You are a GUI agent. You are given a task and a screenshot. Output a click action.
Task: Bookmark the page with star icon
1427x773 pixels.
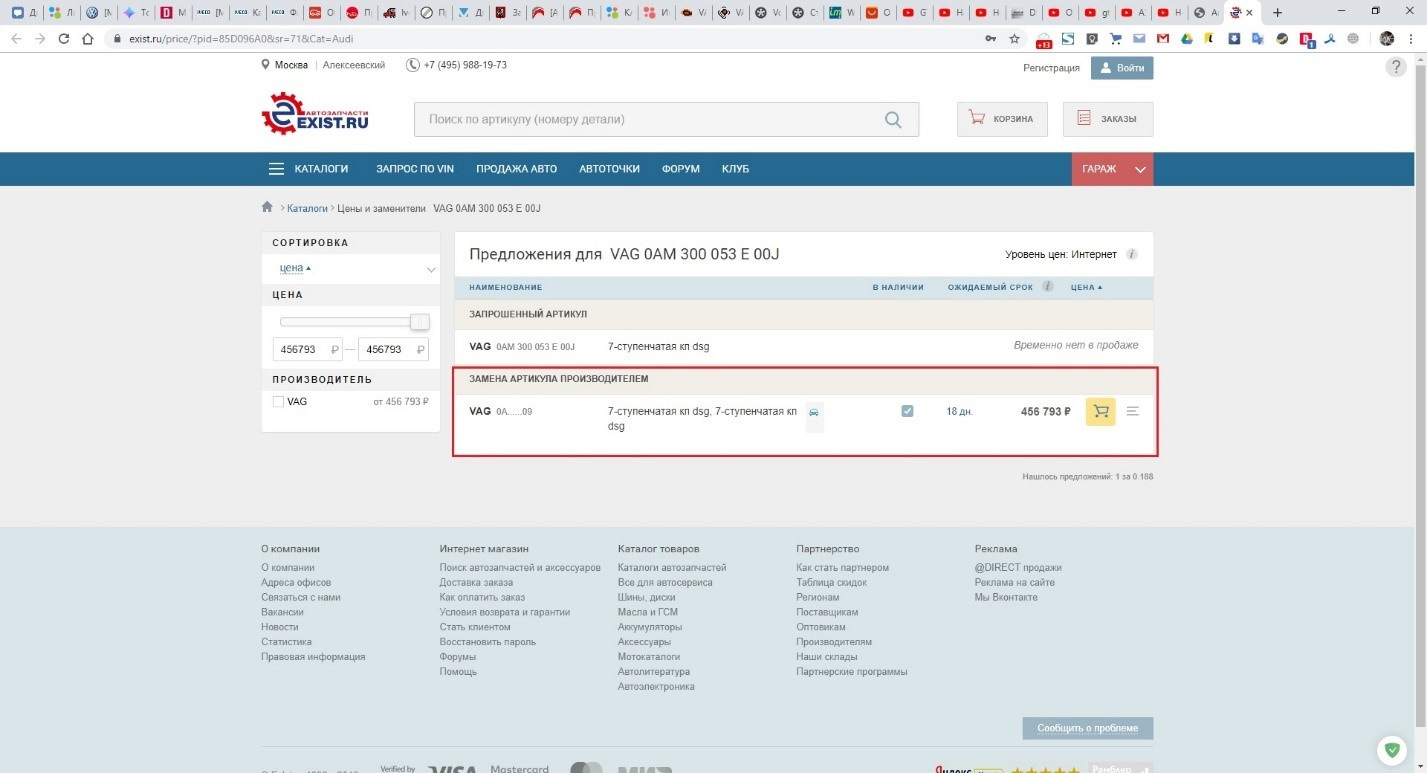point(1015,39)
